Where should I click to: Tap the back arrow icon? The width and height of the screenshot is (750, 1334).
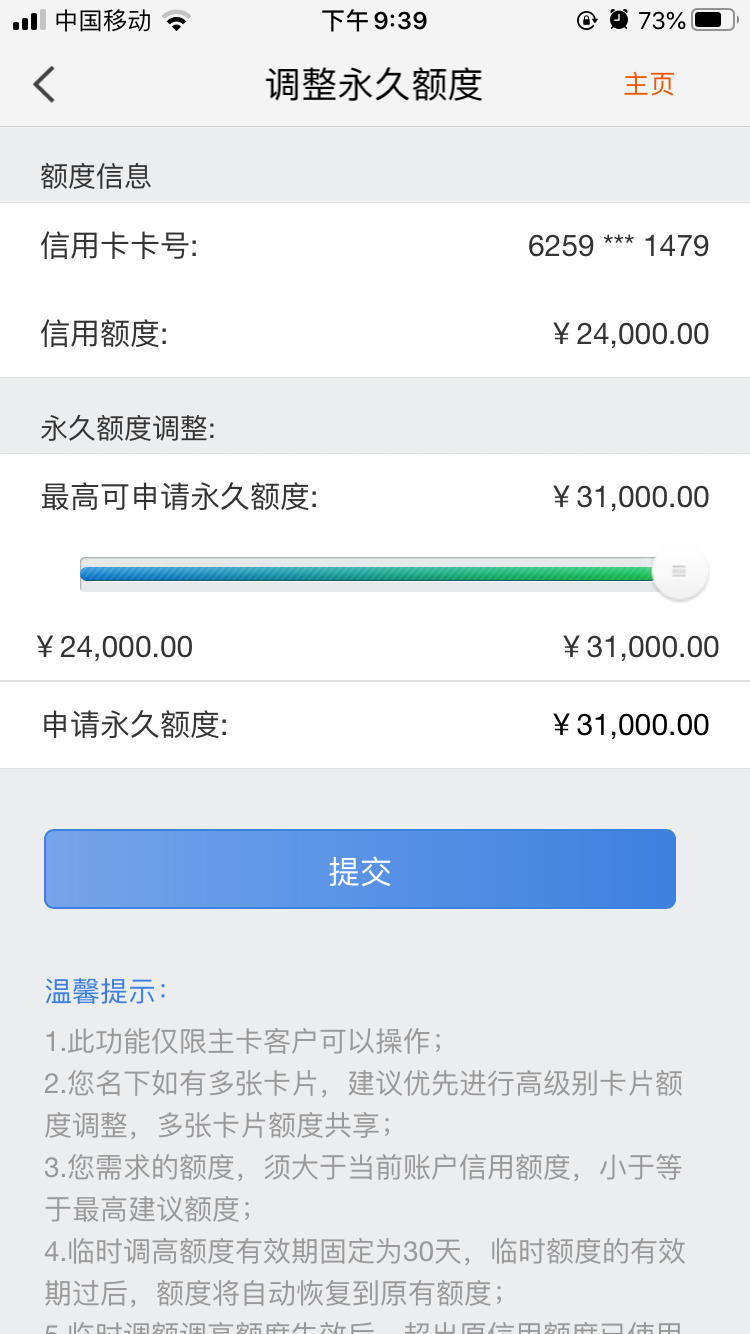(44, 85)
